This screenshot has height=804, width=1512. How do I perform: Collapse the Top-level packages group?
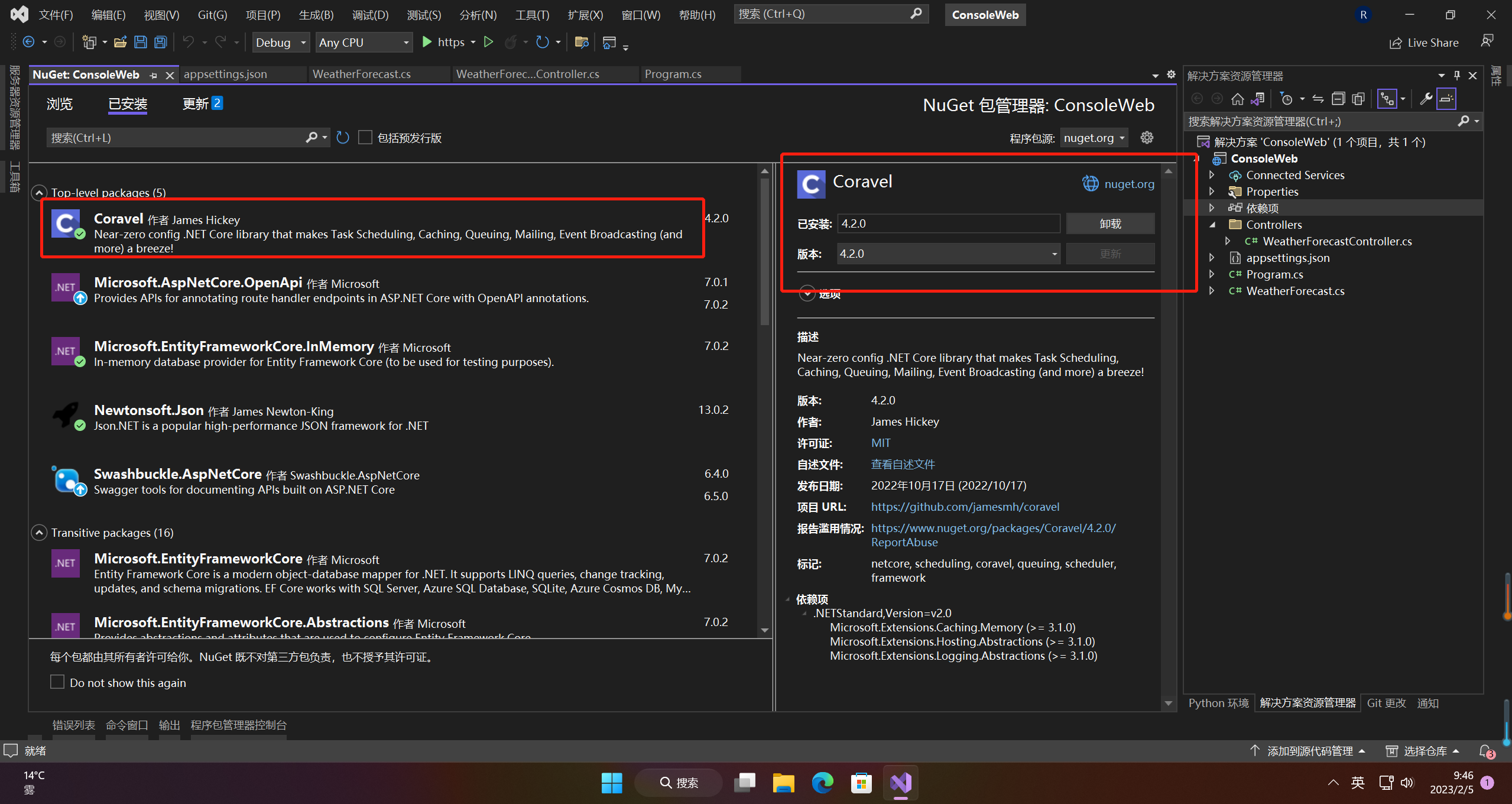(39, 193)
